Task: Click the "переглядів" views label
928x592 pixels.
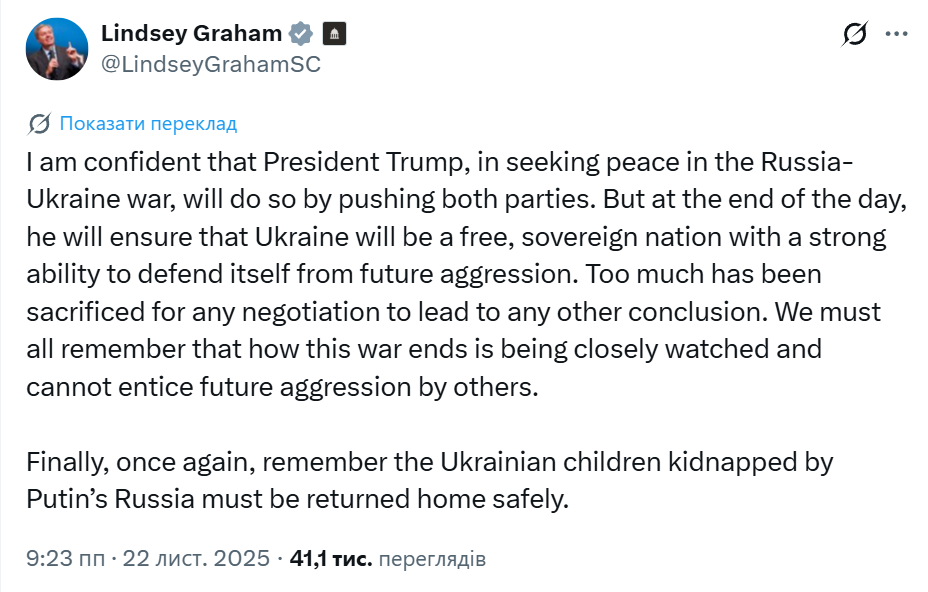Action: click(x=433, y=558)
